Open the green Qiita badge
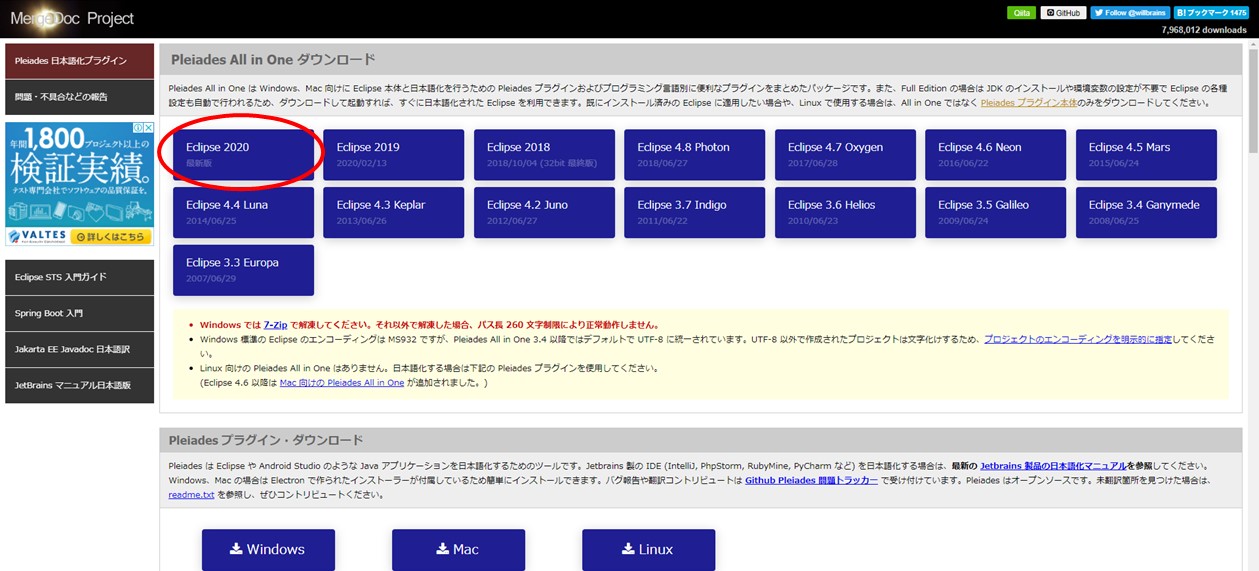This screenshot has width=1259, height=571. (1021, 13)
